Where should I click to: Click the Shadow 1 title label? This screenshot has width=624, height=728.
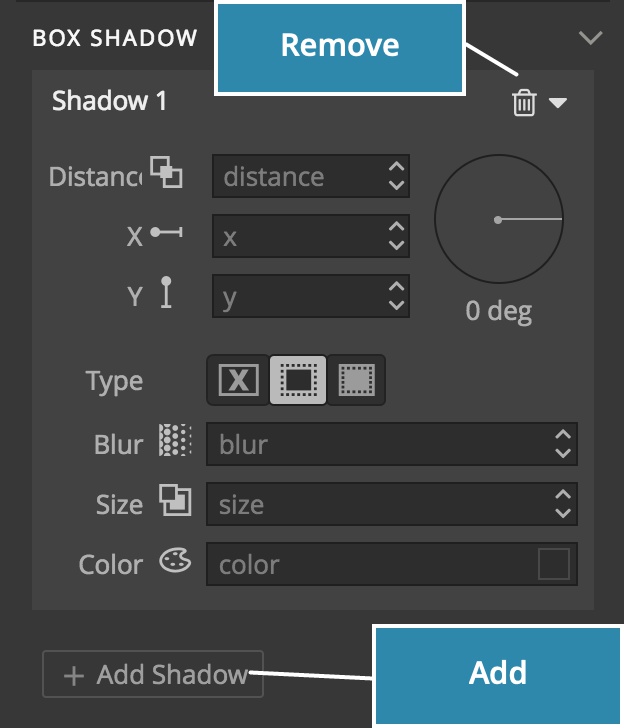110,101
